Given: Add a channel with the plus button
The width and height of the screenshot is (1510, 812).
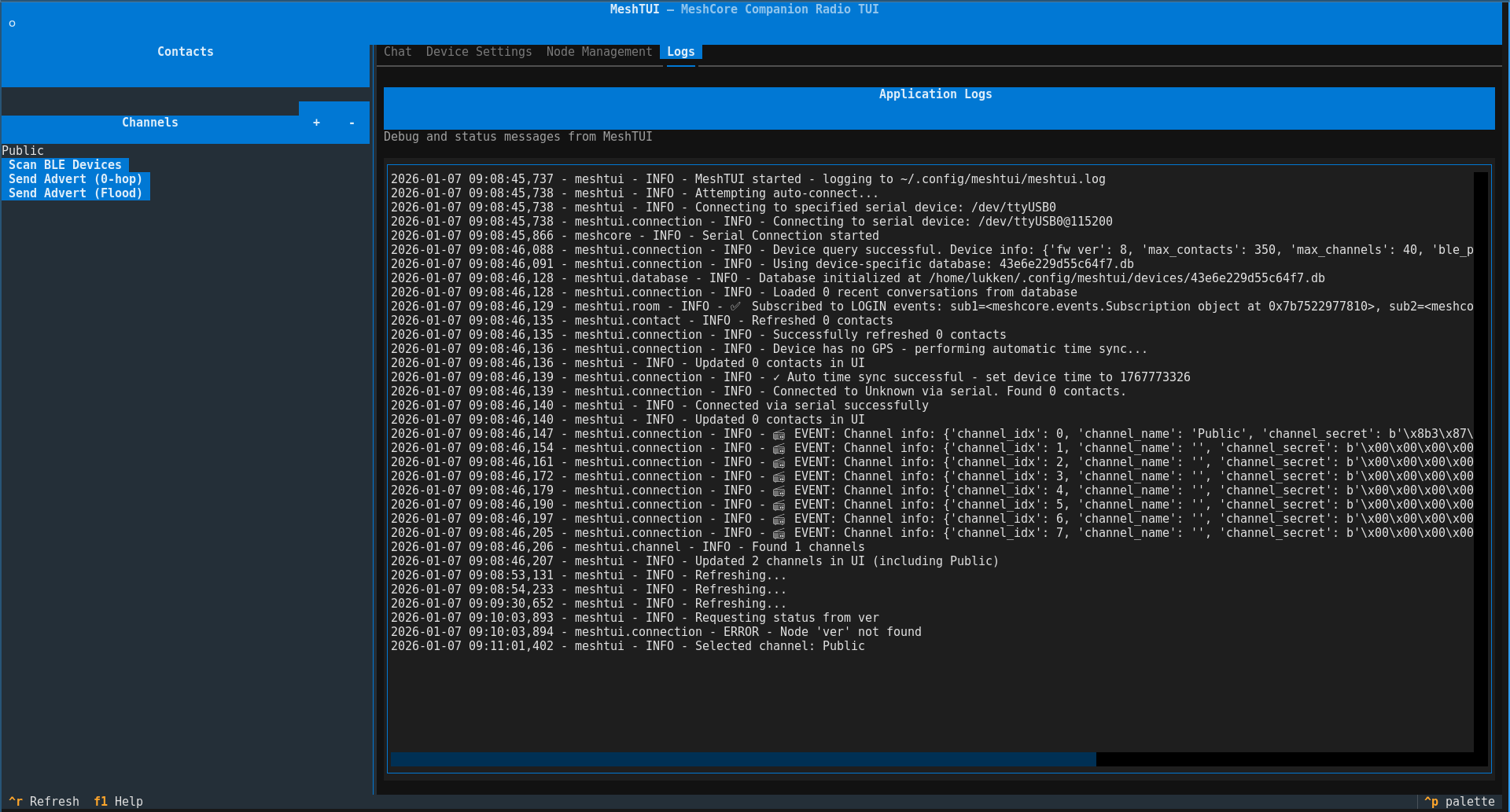Looking at the screenshot, I should click(x=316, y=123).
